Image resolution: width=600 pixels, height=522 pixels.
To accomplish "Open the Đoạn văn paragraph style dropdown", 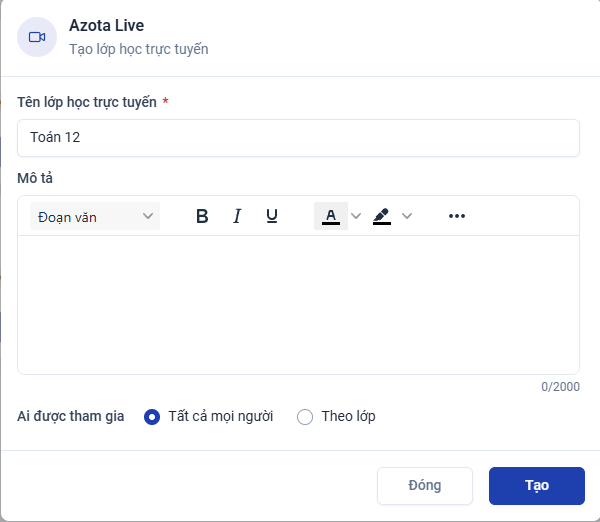I will [95, 216].
